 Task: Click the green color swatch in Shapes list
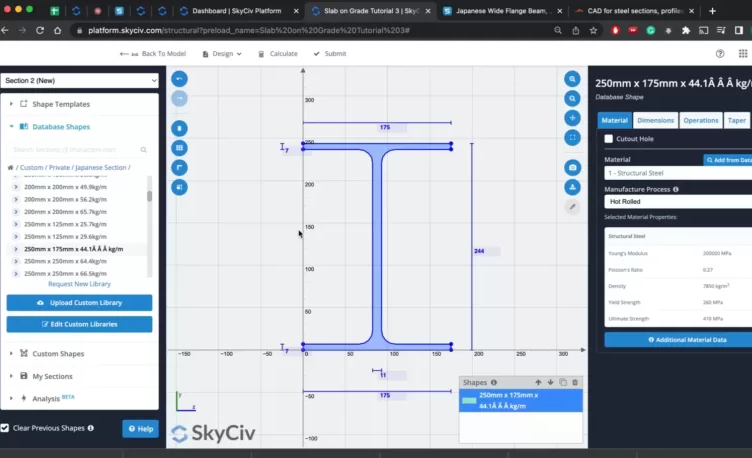point(469,400)
